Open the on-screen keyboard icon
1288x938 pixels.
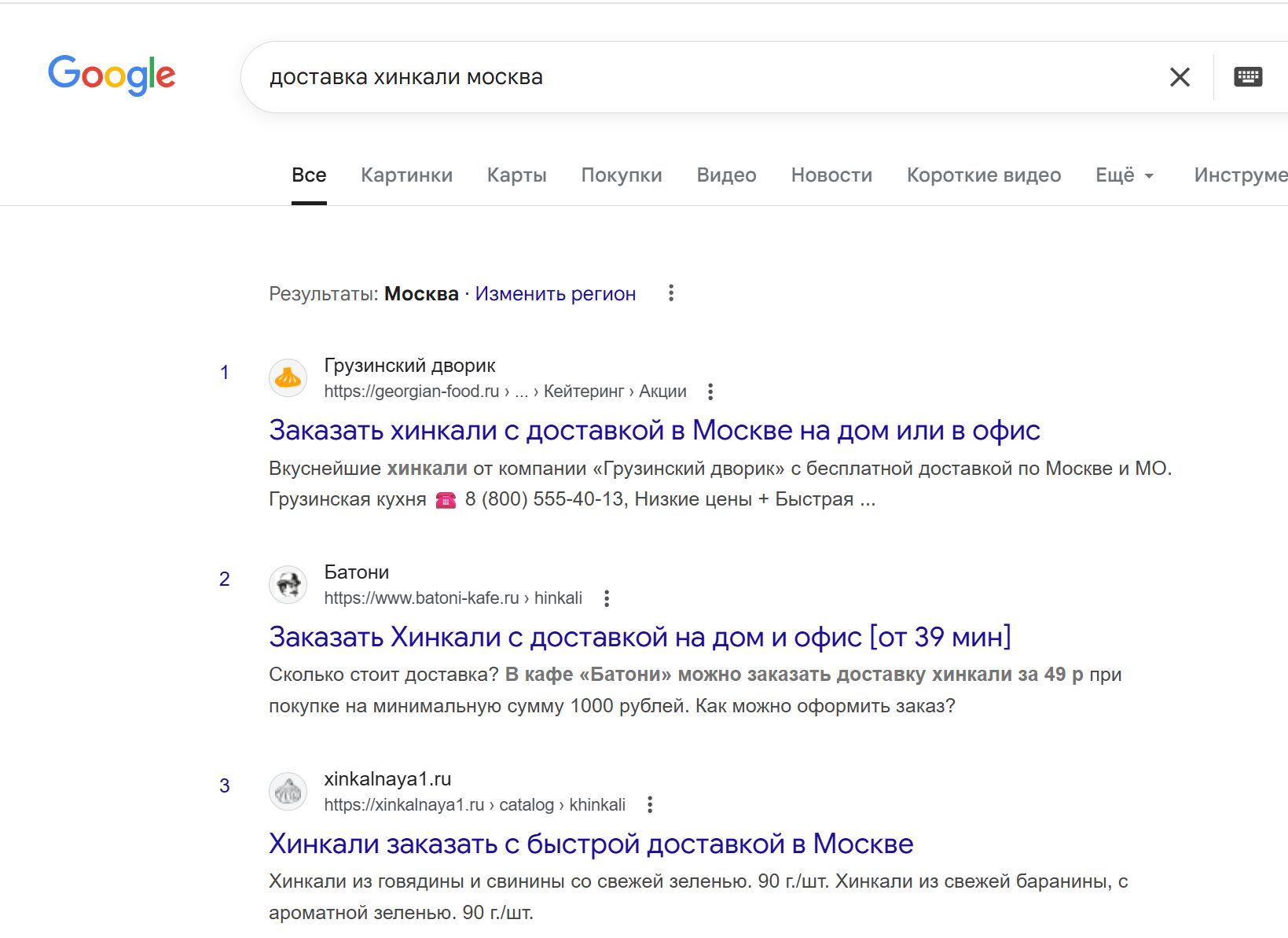(x=1248, y=77)
